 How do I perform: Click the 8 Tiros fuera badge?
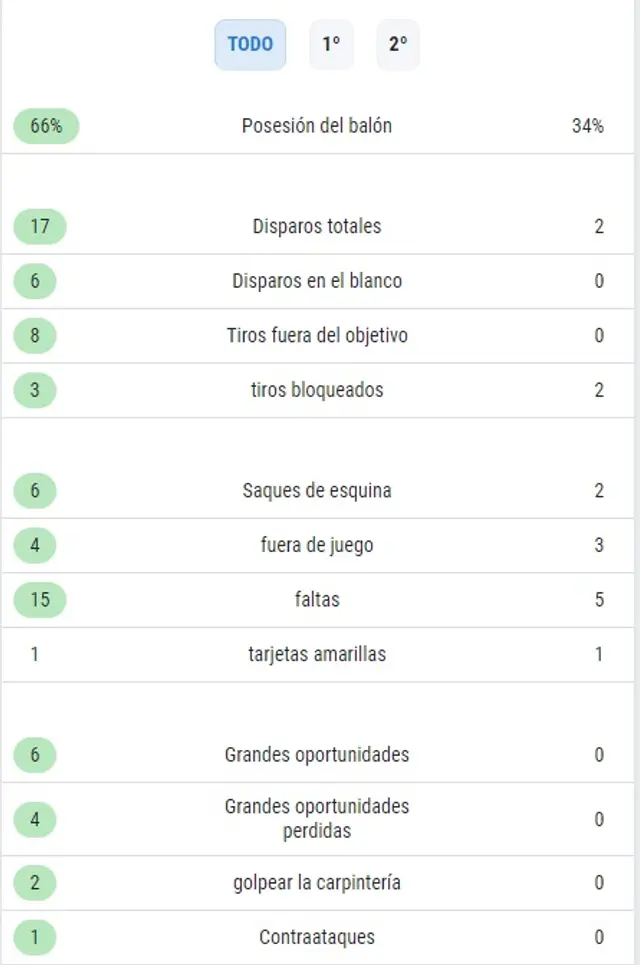[x=35, y=335]
